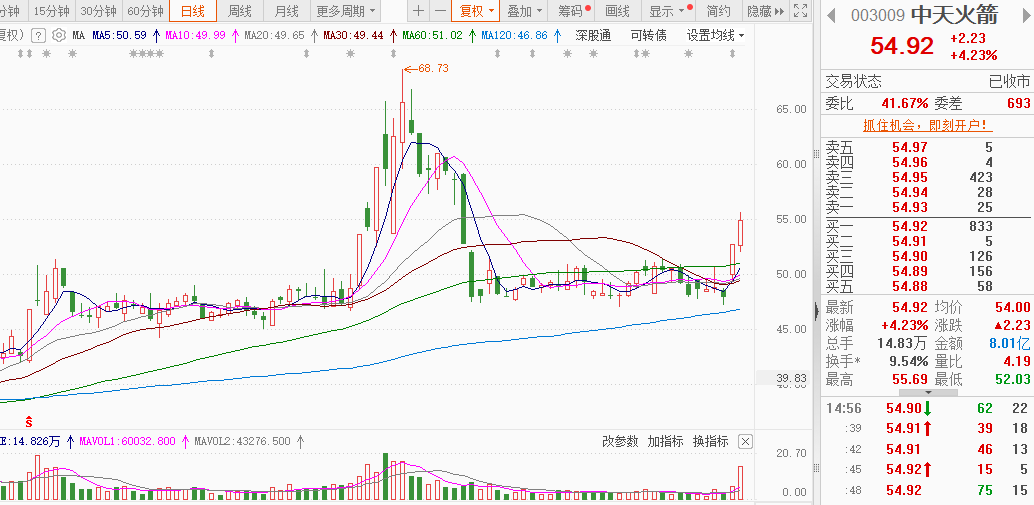
Task: Click the 买一 price 54.92
Action: (x=910, y=226)
